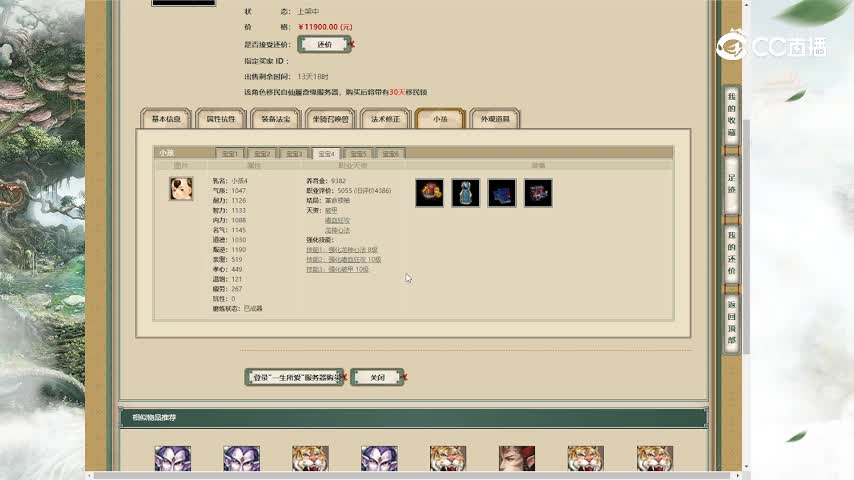This screenshot has height=480, width=854.
Task: Click the folded blue cloth equipment icon
Action: [502, 192]
